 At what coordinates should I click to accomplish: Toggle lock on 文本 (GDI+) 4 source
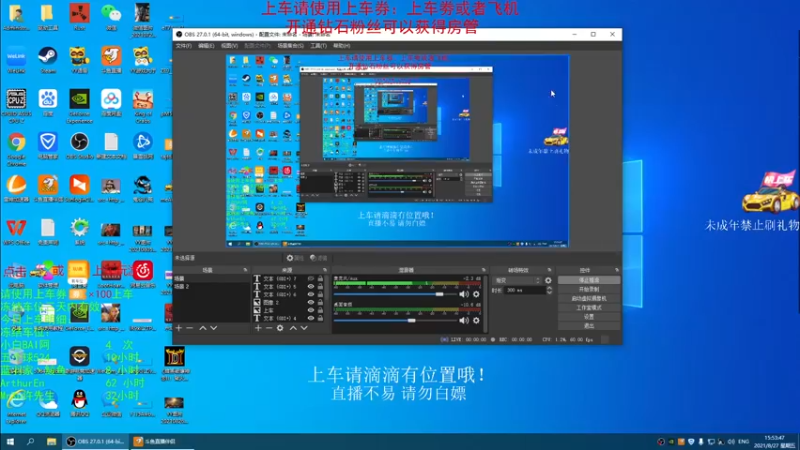coord(320,318)
